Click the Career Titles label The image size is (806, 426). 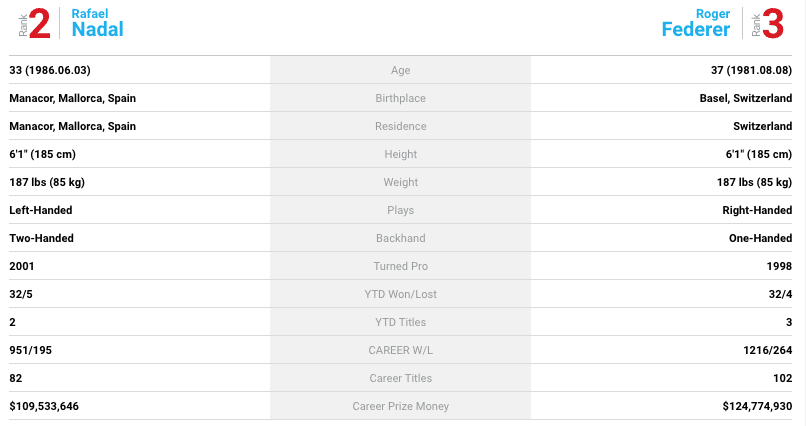click(x=400, y=378)
